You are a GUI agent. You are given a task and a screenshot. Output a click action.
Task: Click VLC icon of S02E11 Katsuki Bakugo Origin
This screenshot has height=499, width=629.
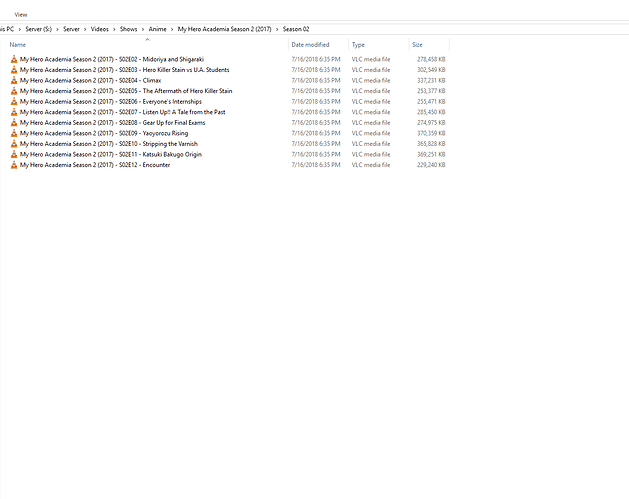click(14, 154)
